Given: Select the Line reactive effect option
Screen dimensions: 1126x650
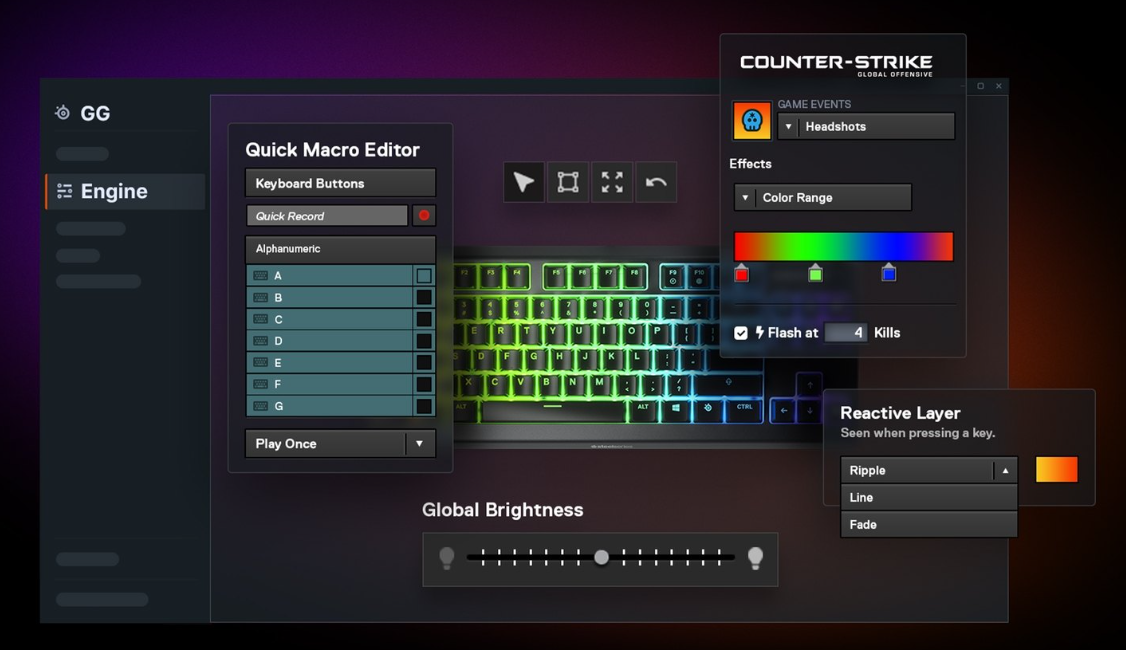Looking at the screenshot, I should 929,497.
